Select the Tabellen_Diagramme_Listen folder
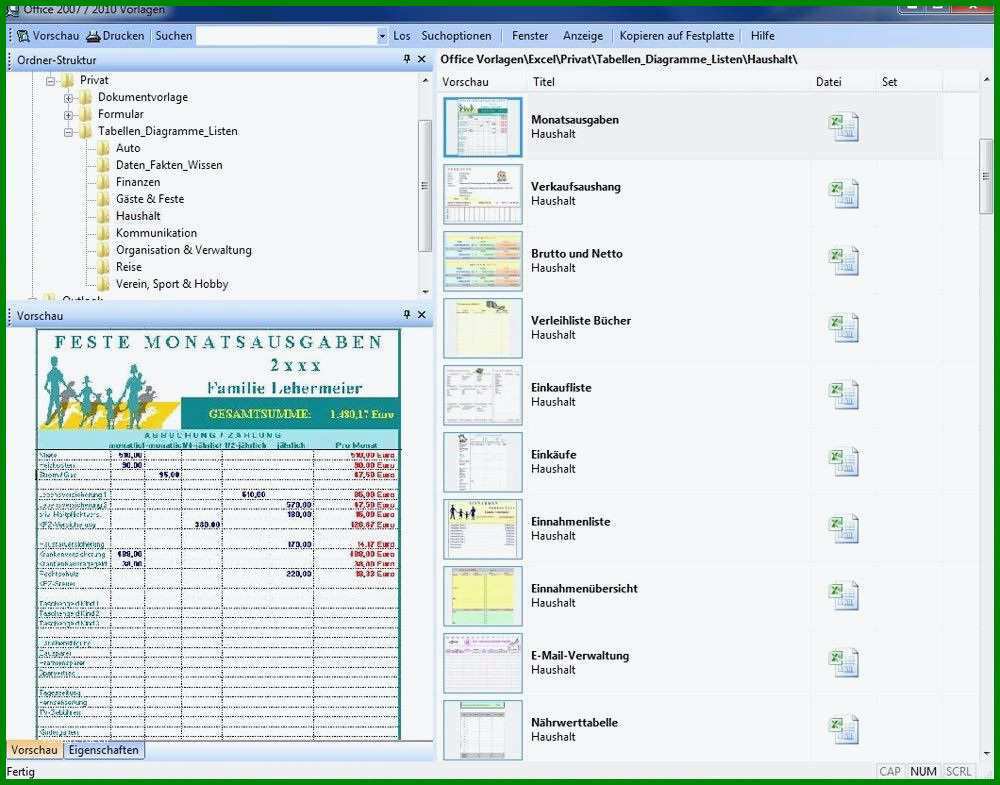The width and height of the screenshot is (1000, 785). coord(168,131)
